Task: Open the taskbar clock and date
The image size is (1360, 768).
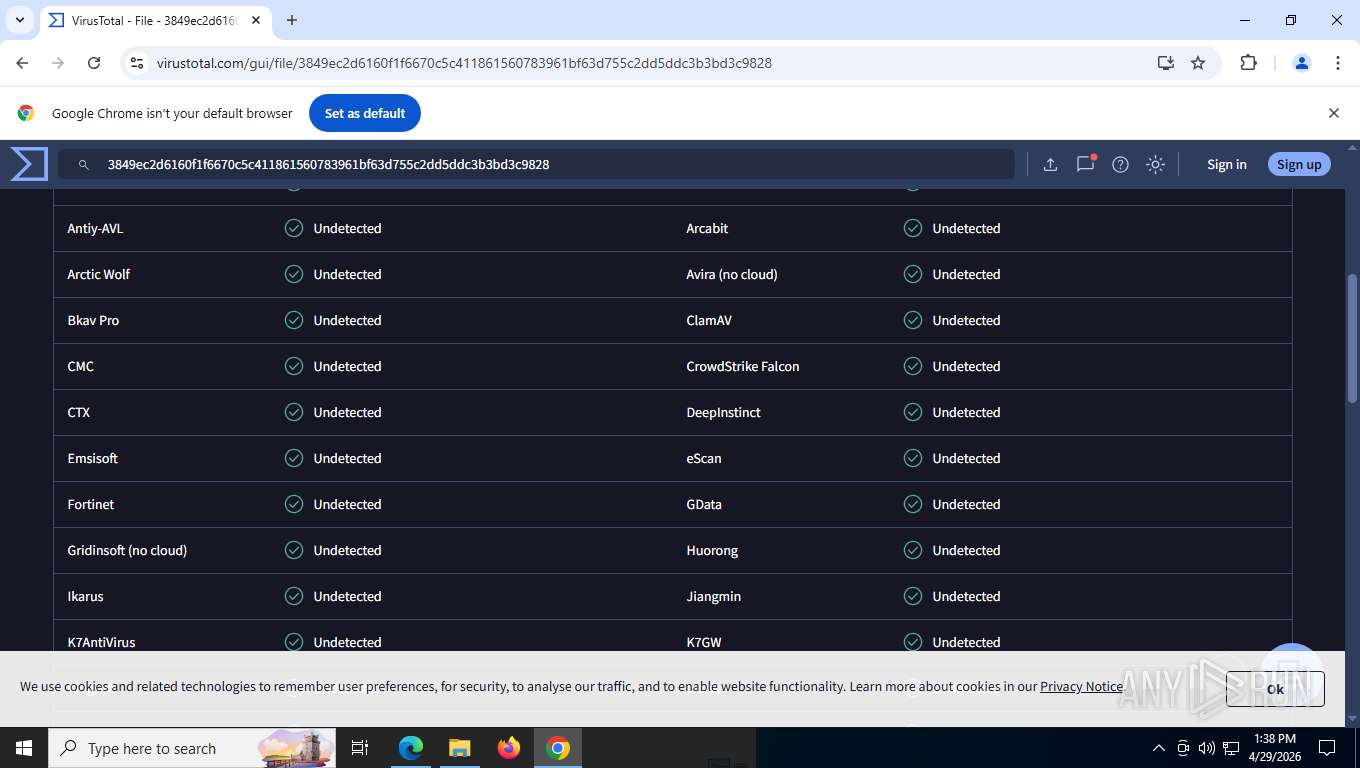Action: coord(1273,748)
